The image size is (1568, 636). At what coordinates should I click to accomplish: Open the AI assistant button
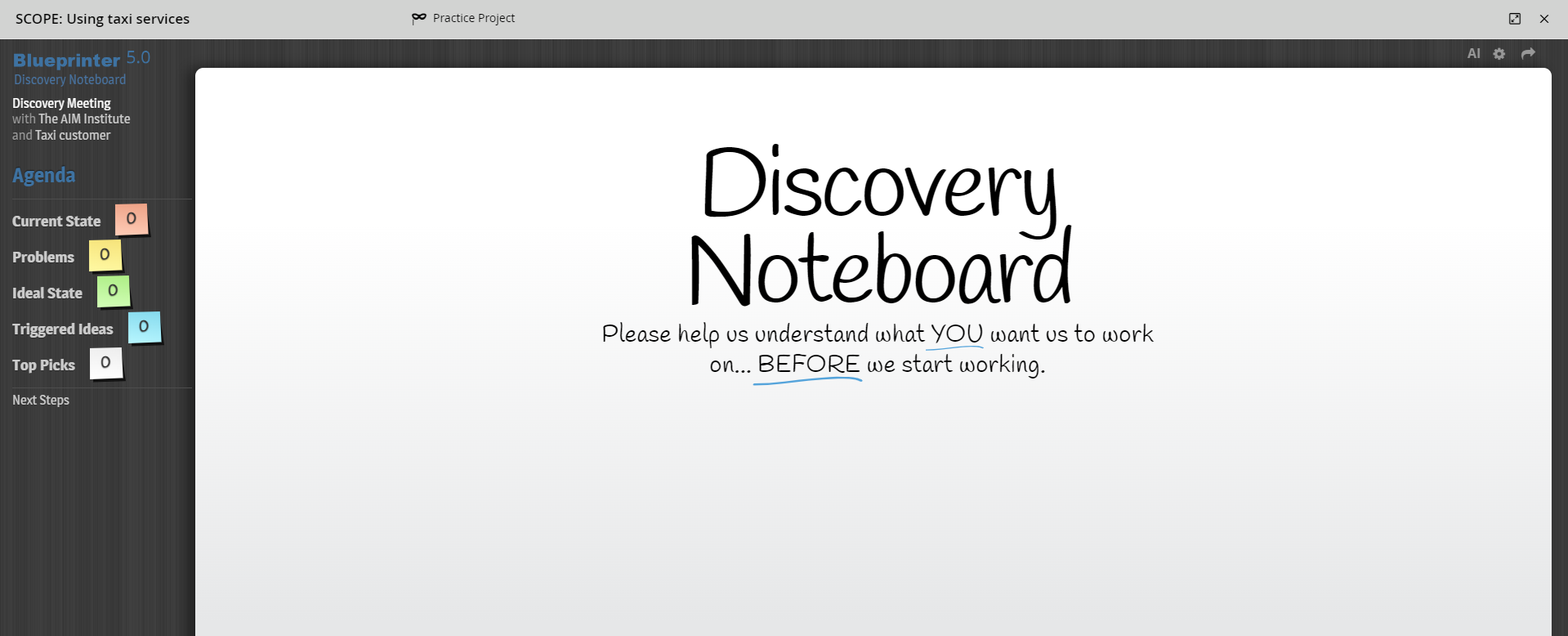pyautogui.click(x=1473, y=54)
